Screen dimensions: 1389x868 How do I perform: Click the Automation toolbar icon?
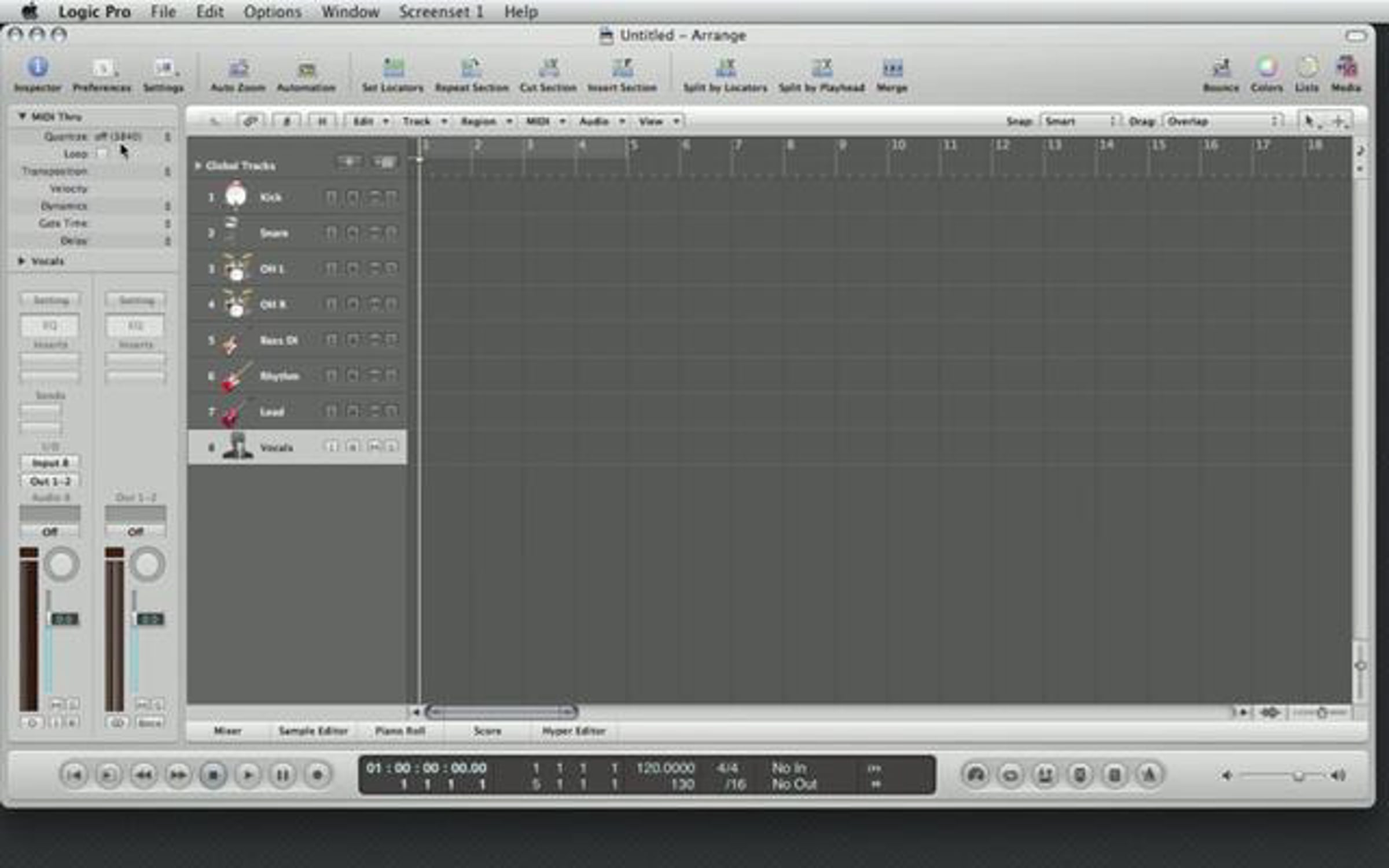tap(306, 69)
